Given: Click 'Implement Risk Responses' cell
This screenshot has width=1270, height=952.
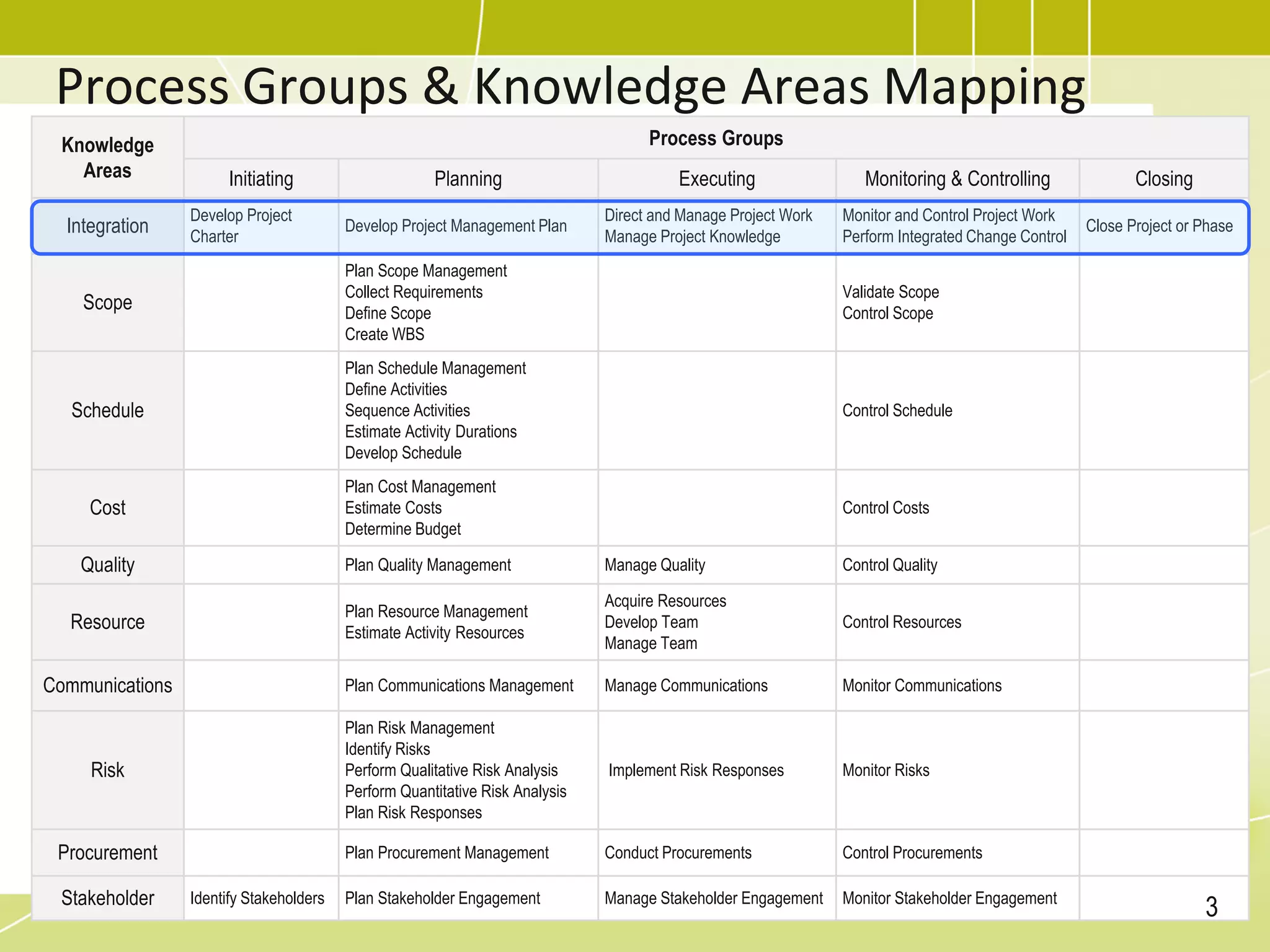Looking at the screenshot, I should (x=717, y=770).
